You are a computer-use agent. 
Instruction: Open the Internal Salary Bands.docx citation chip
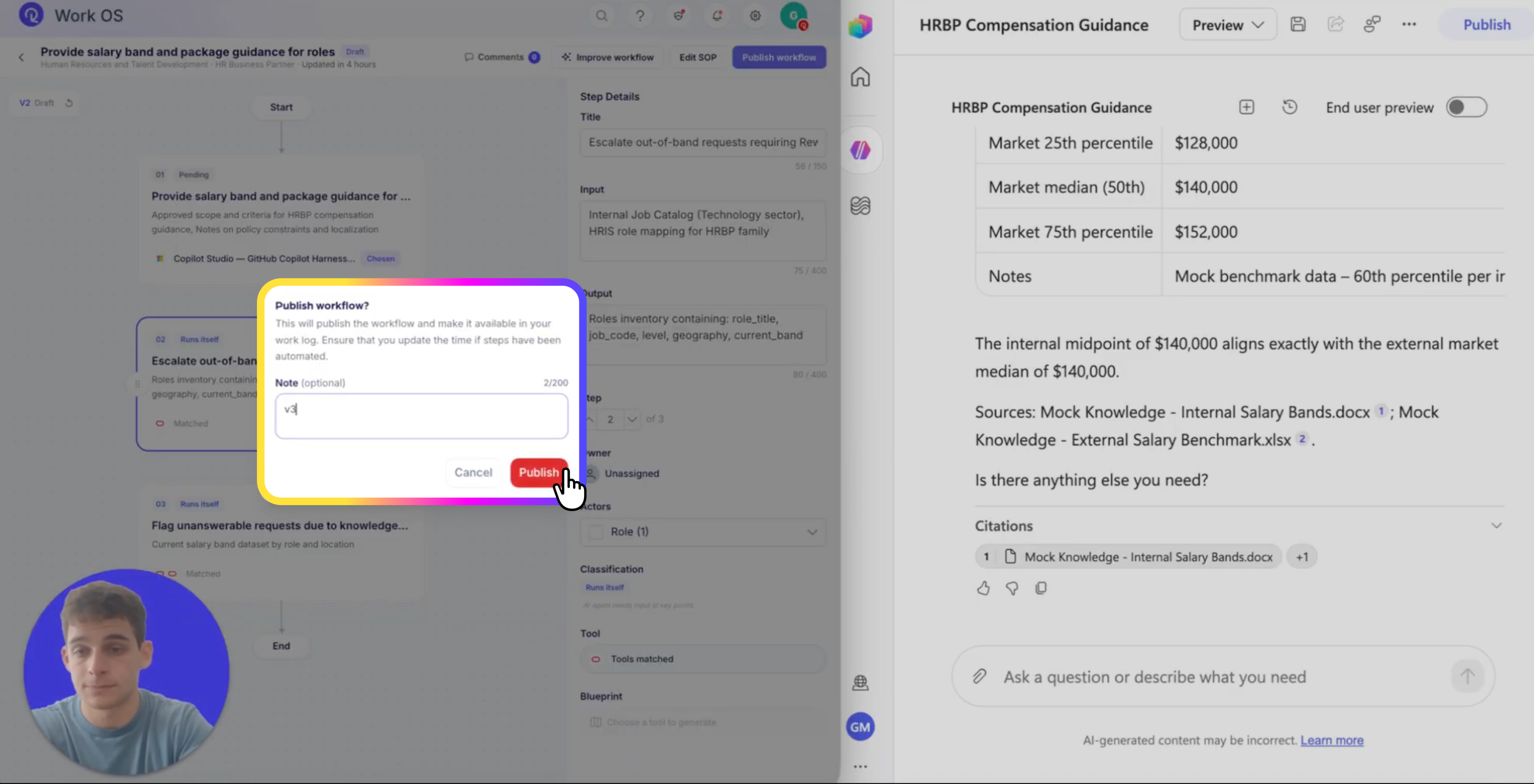tap(1128, 557)
